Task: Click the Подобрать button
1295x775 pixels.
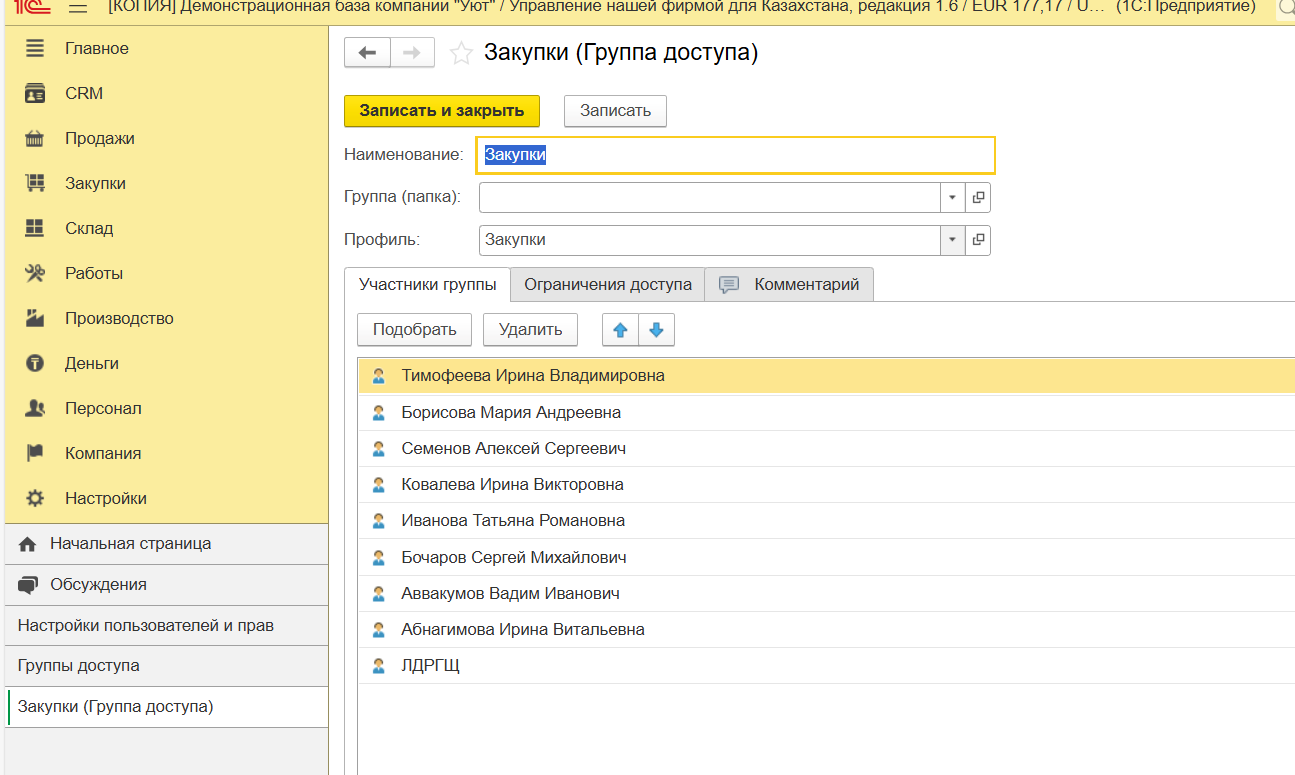Action: (x=414, y=330)
